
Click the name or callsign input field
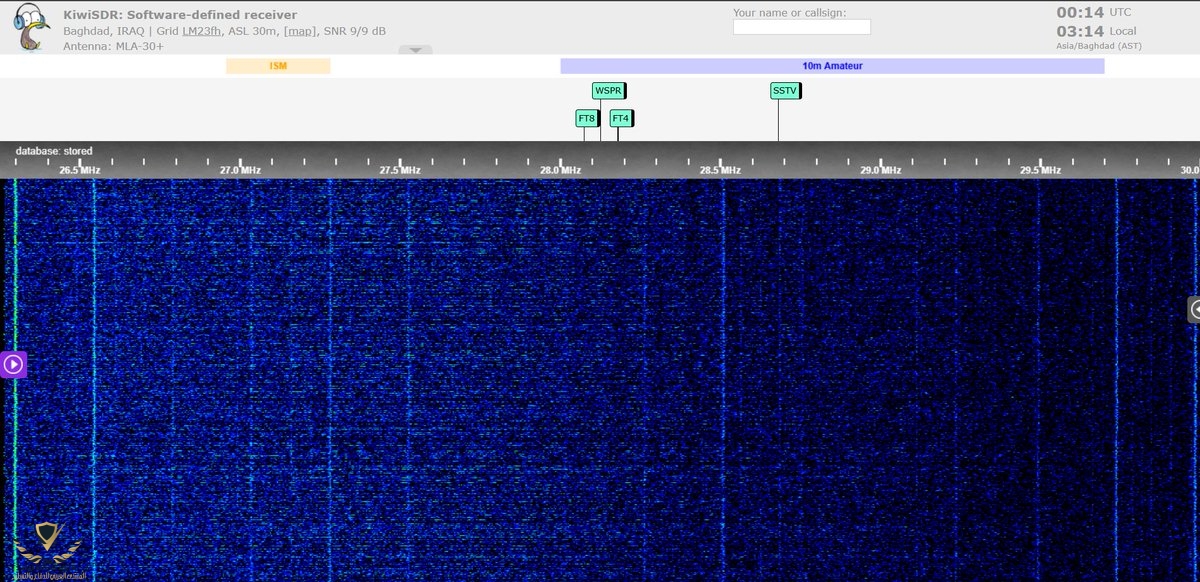[801, 28]
